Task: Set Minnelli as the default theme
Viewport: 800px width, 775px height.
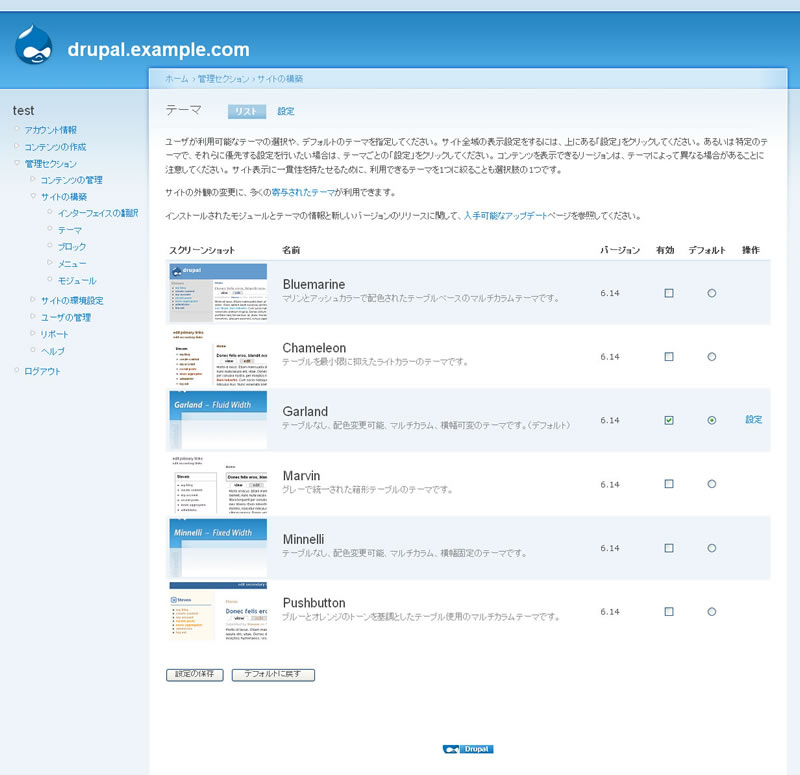Action: (712, 548)
